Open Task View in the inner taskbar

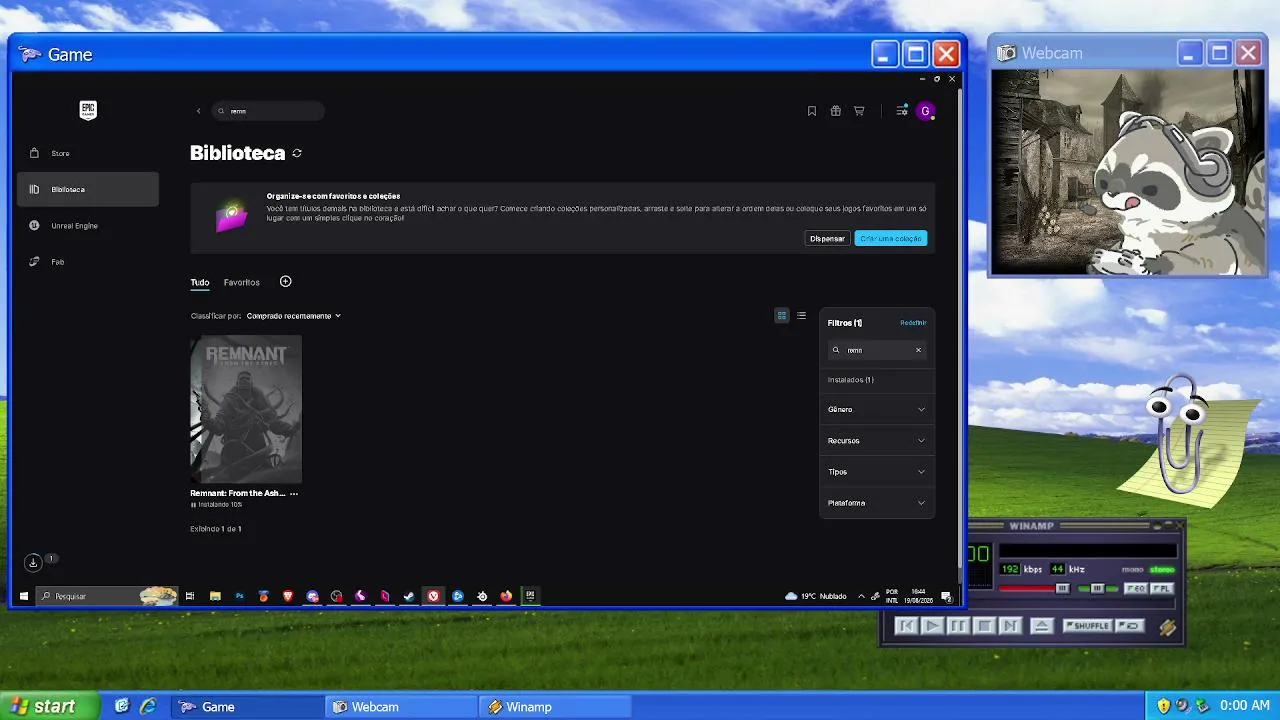[190, 596]
